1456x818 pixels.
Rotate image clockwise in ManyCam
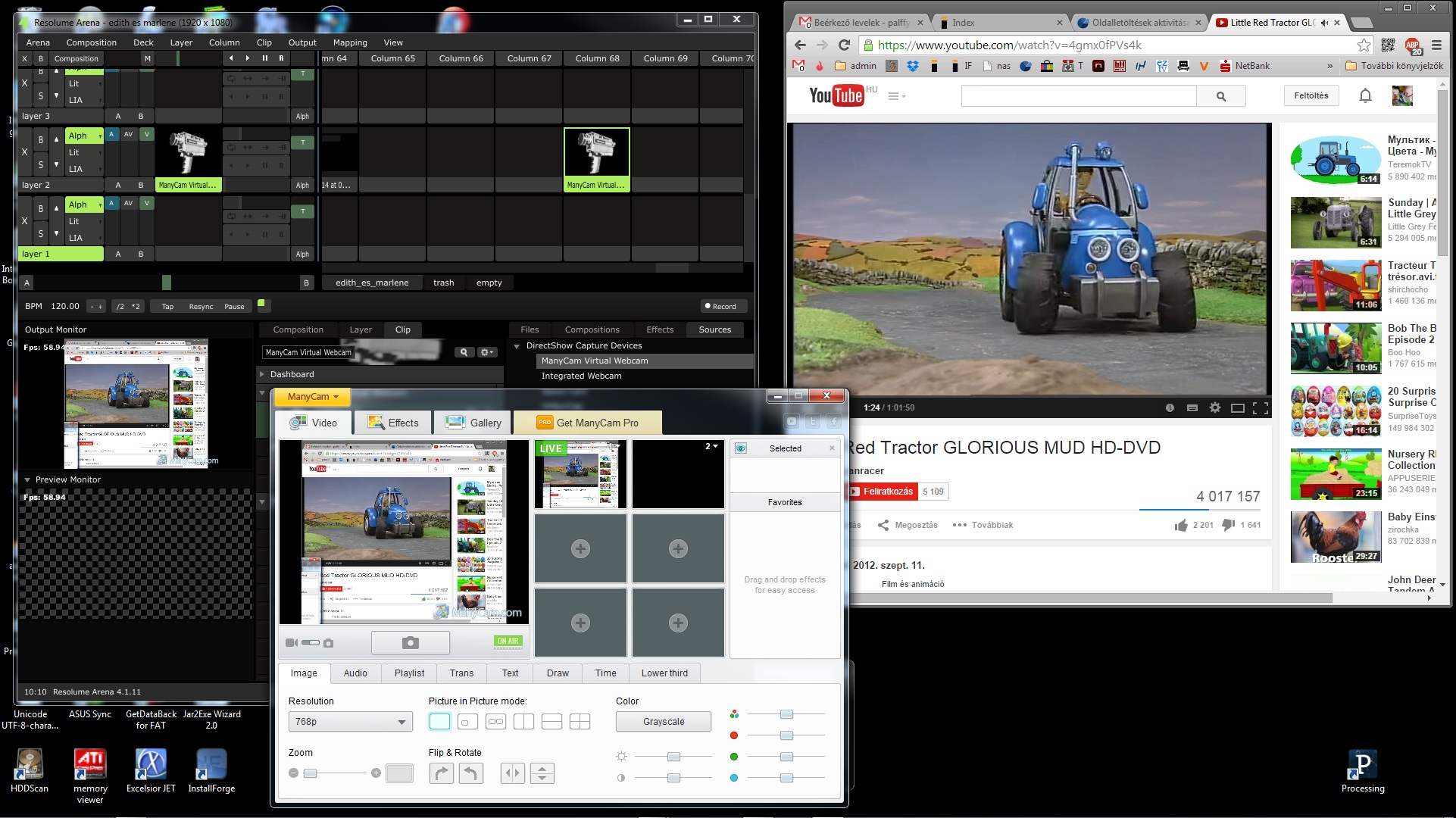[441, 773]
